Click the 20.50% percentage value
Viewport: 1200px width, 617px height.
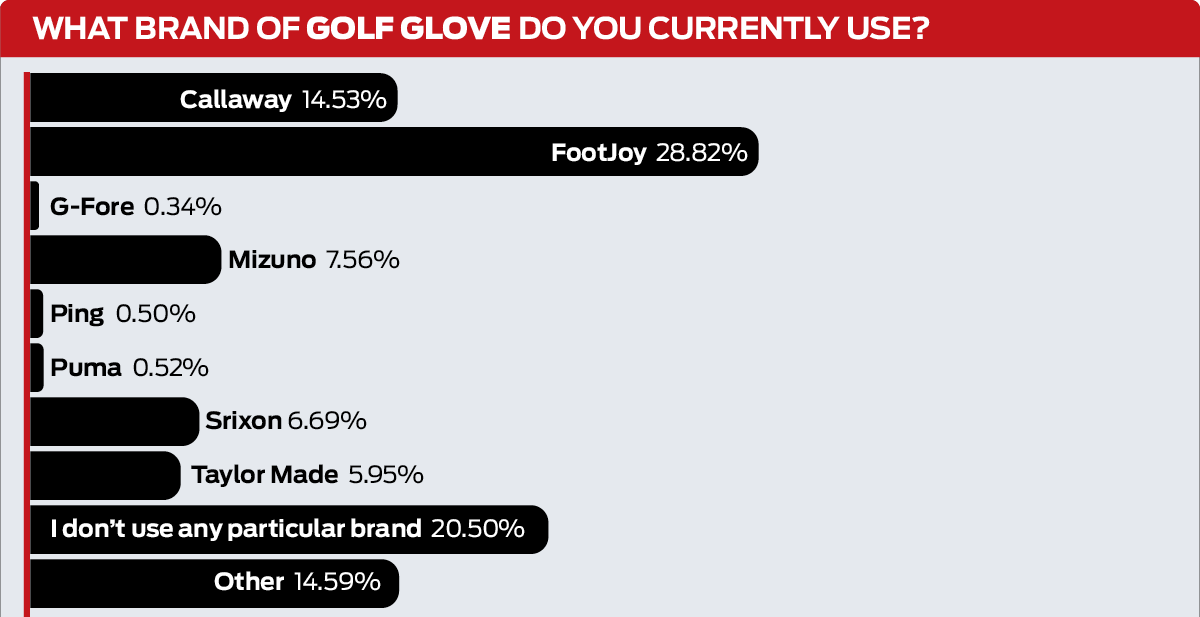click(477, 529)
